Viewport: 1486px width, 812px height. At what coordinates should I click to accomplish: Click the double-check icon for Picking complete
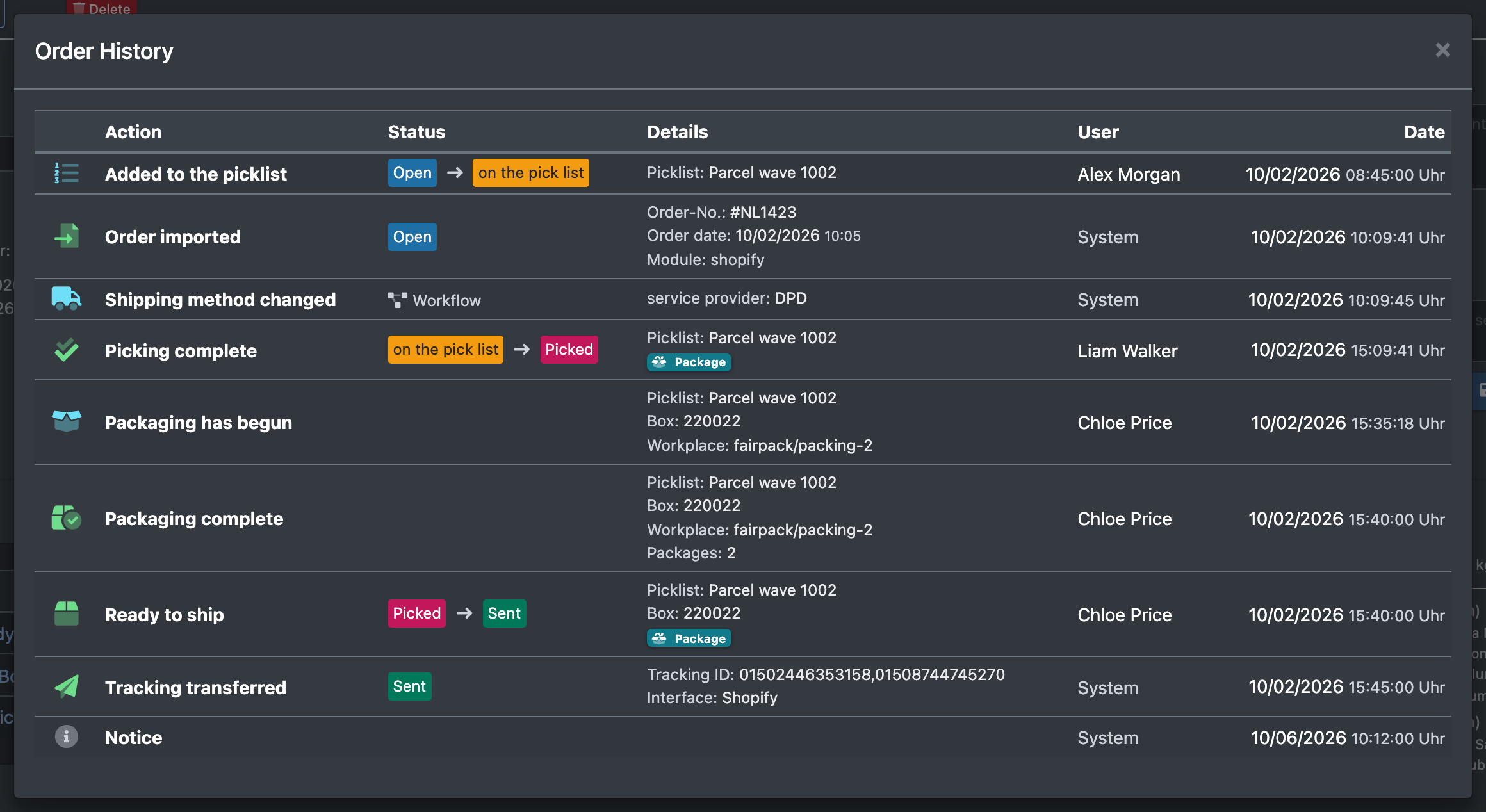(67, 350)
